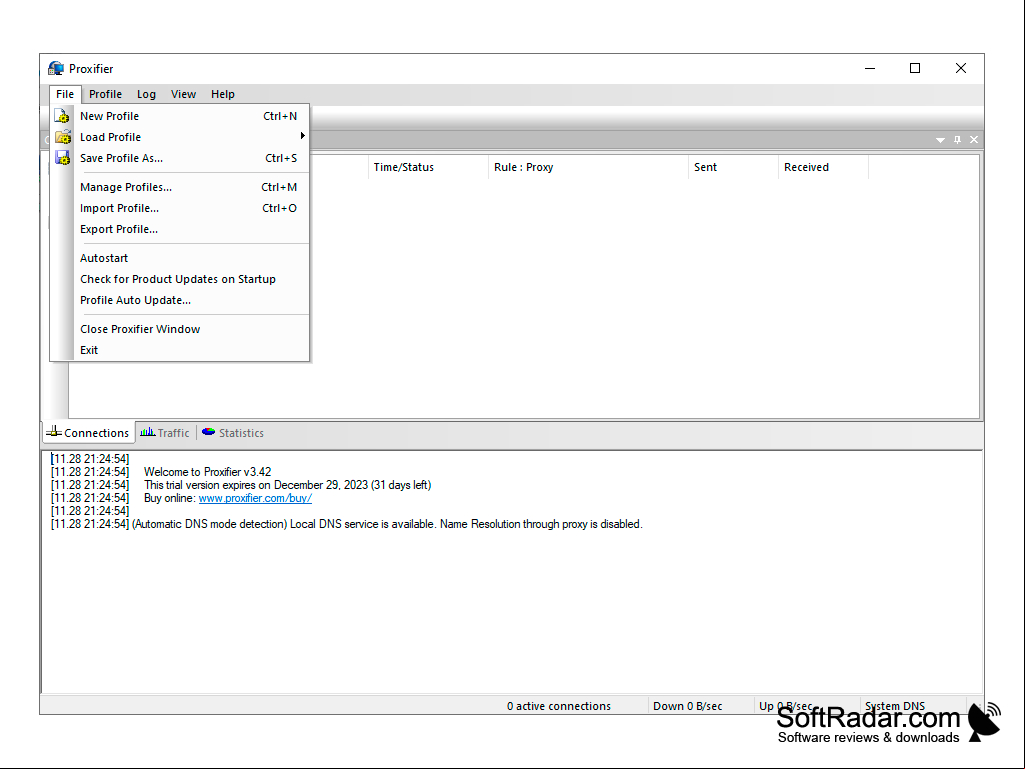
Task: Click the Down 0 B/sec status entry
Action: click(688, 706)
